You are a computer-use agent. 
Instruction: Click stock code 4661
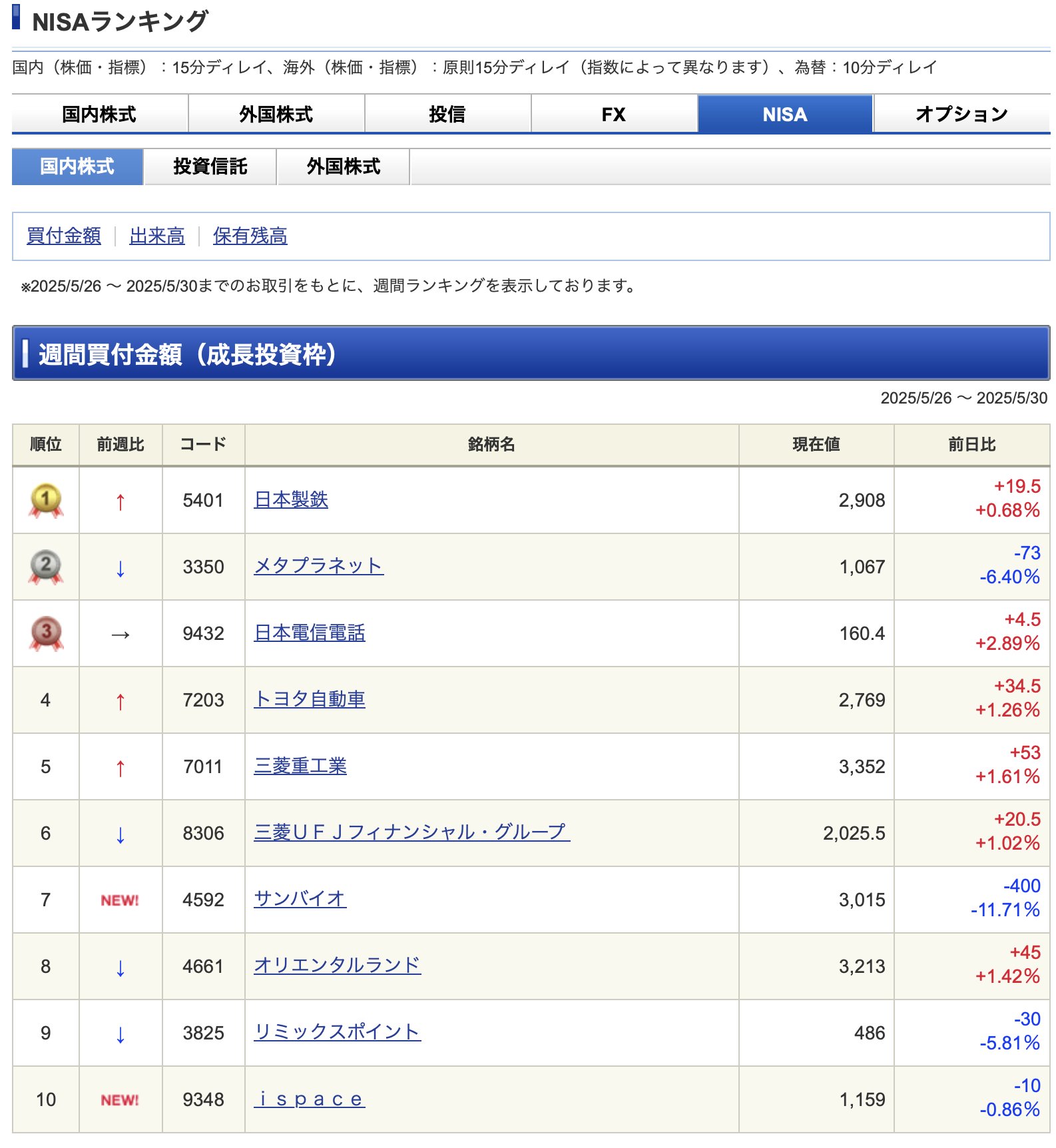coord(204,966)
